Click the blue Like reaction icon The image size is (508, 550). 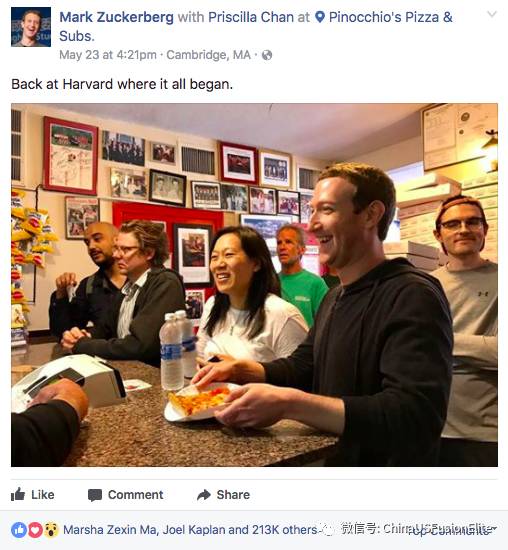(x=19, y=530)
